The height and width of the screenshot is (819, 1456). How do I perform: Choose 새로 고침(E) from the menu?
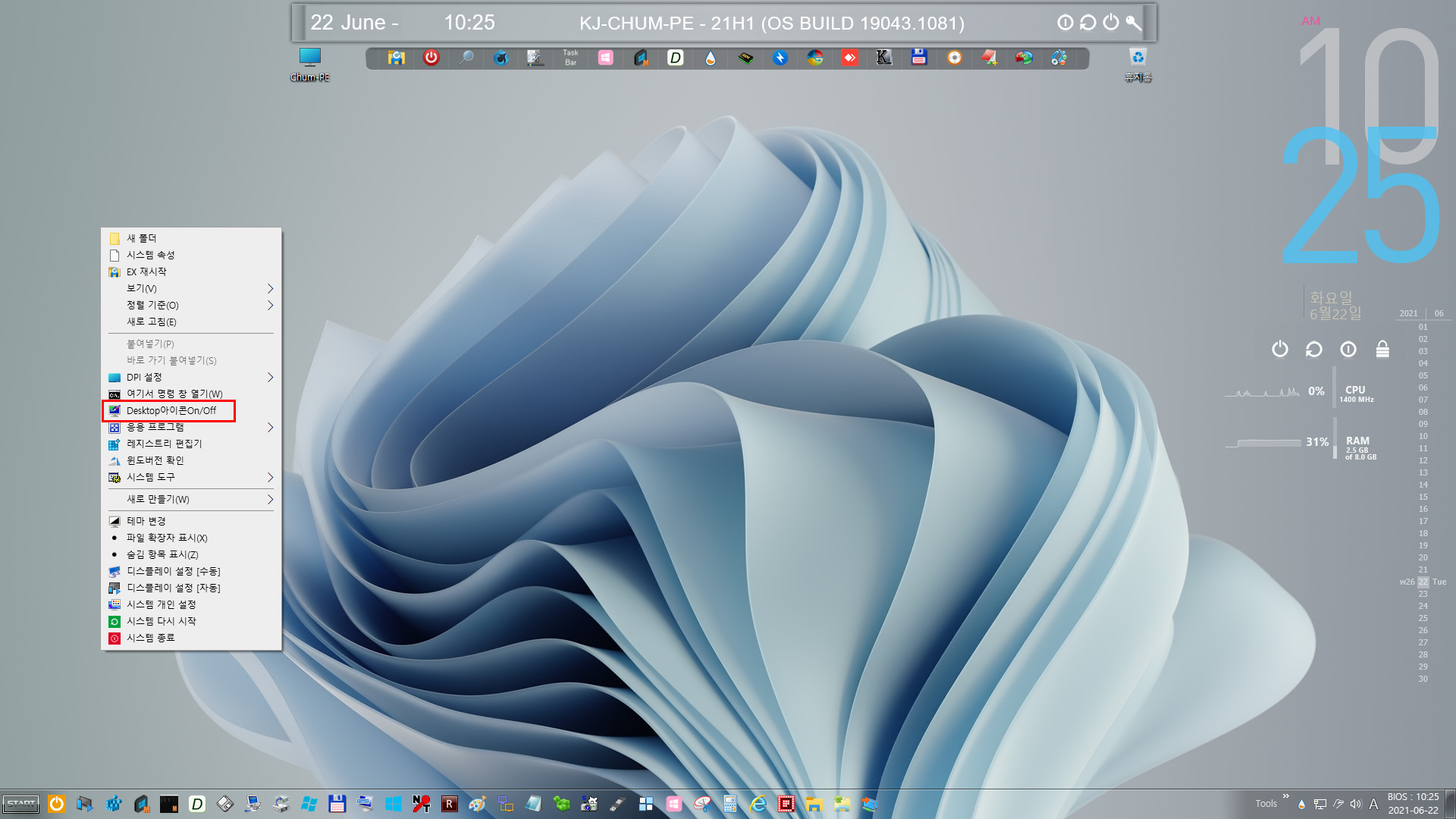[191, 322]
